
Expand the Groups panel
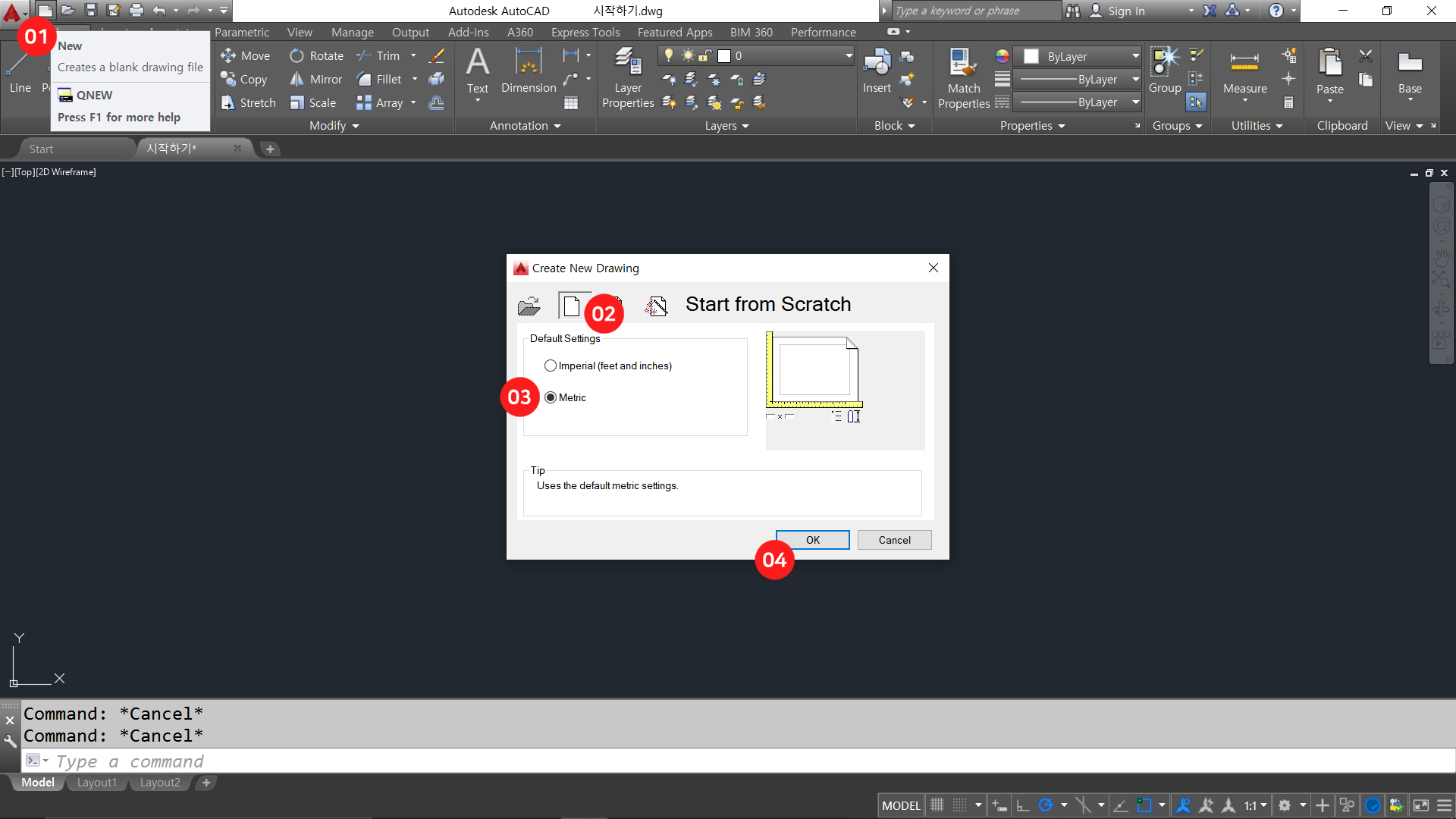(x=1177, y=125)
